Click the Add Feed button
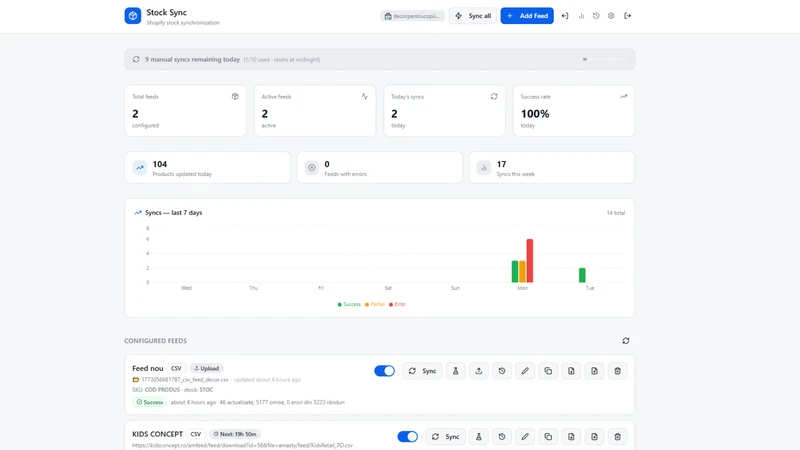 point(527,16)
